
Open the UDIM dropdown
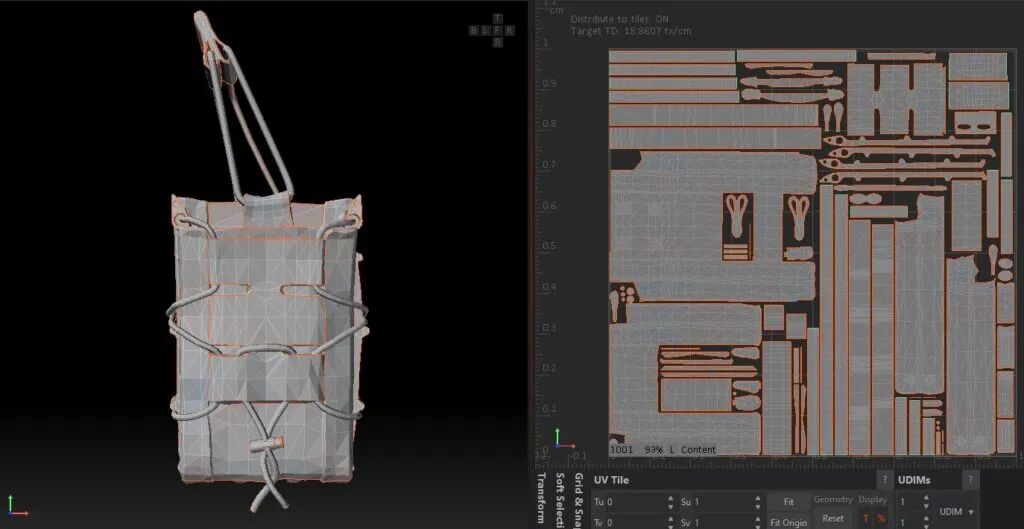click(x=957, y=511)
